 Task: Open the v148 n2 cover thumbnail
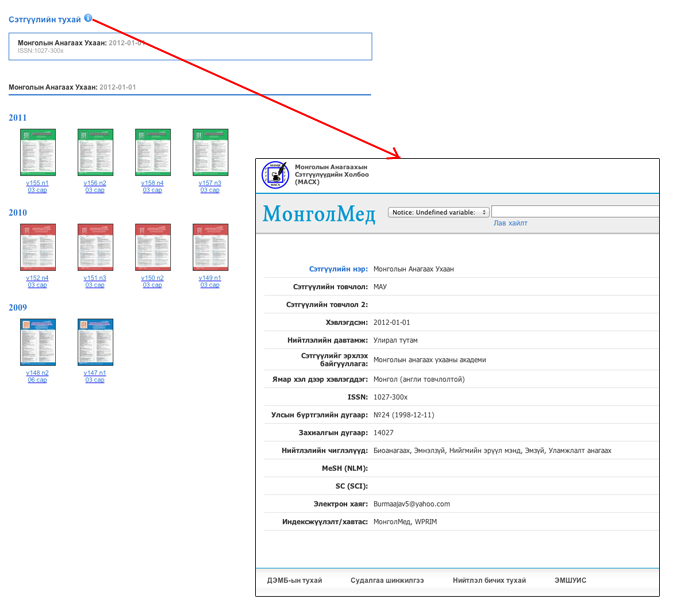(x=38, y=342)
